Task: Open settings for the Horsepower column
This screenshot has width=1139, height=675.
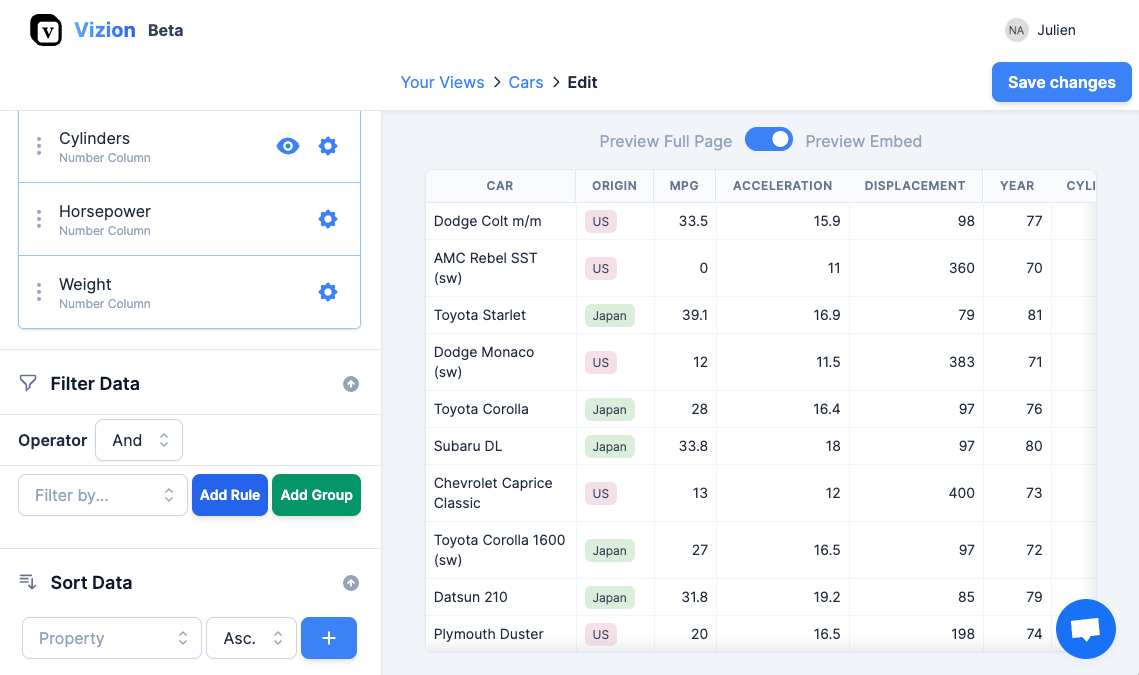Action: click(327, 219)
